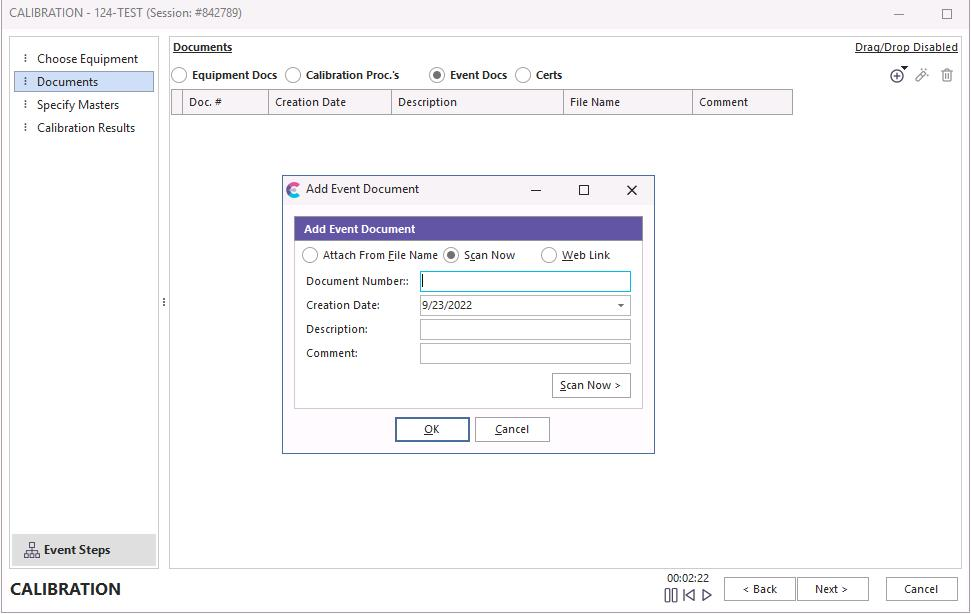Go to the Calibration Results step

click(86, 128)
